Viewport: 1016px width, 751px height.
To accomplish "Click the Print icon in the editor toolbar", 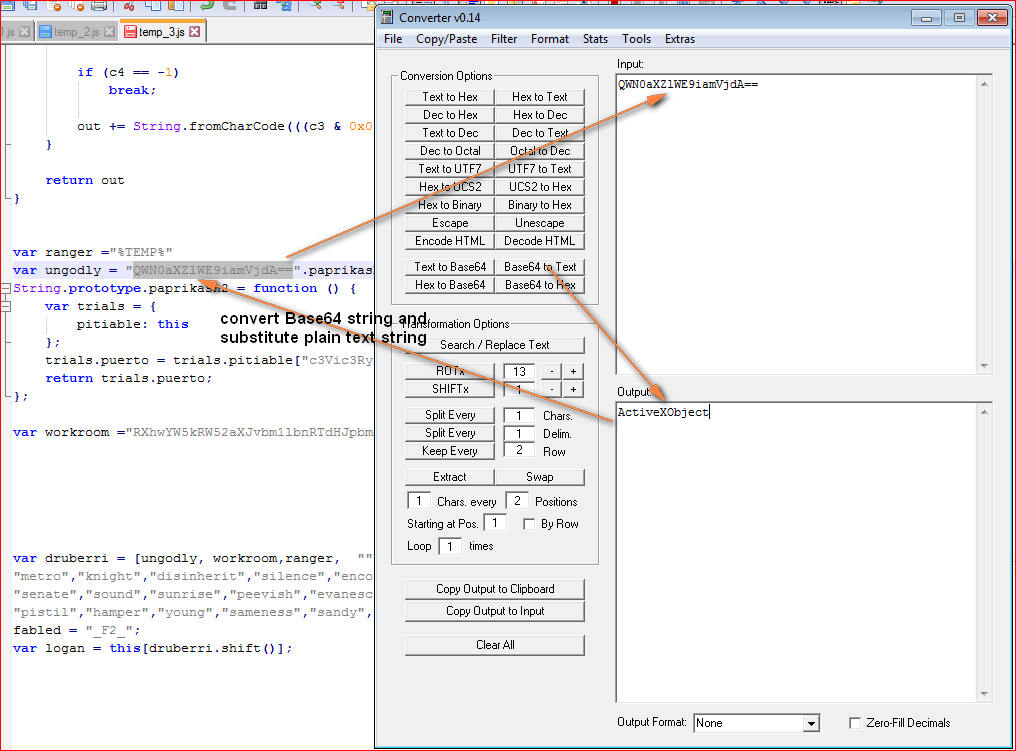I will pyautogui.click(x=98, y=5).
